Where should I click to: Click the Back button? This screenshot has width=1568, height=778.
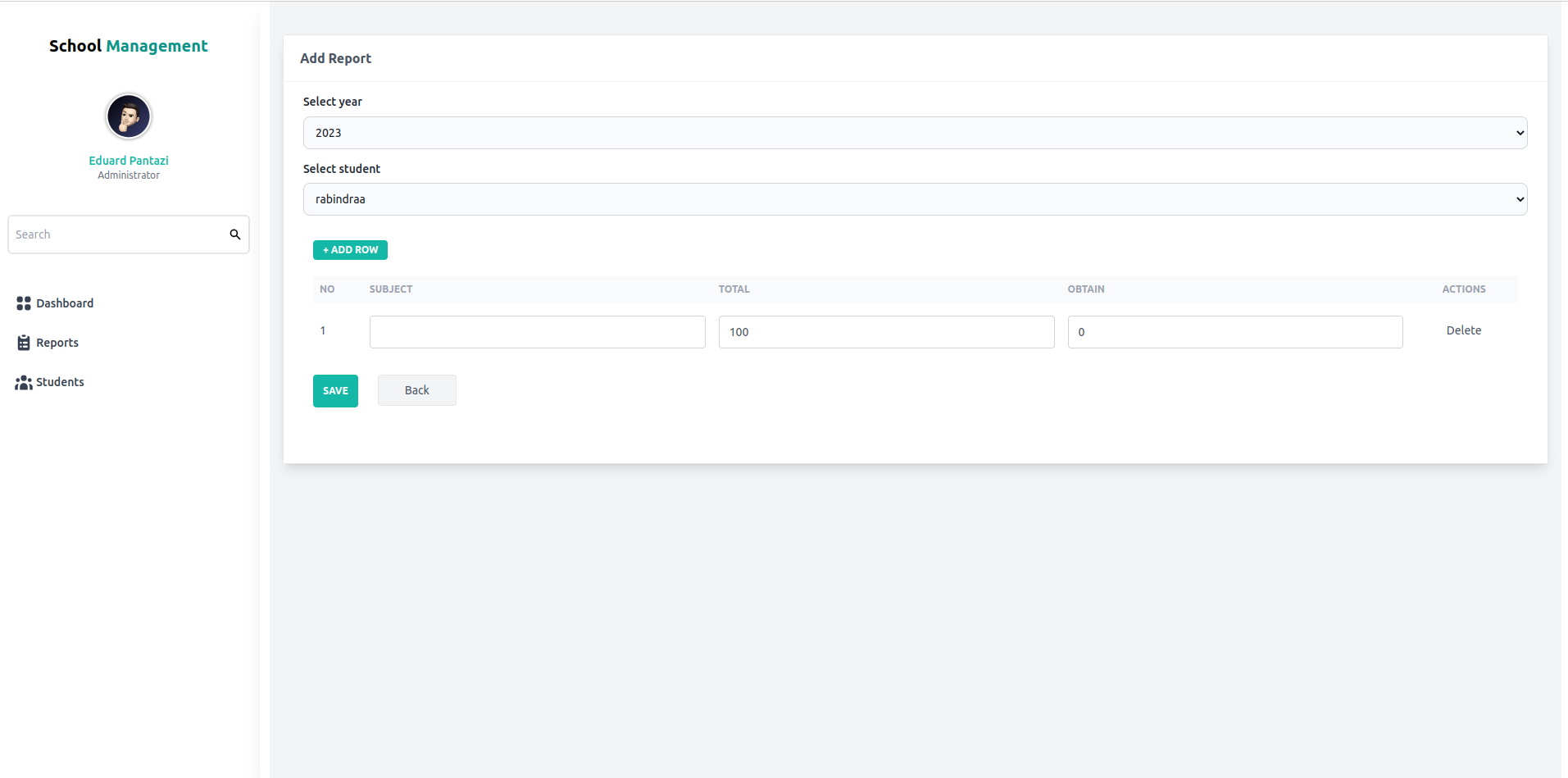[x=417, y=390]
